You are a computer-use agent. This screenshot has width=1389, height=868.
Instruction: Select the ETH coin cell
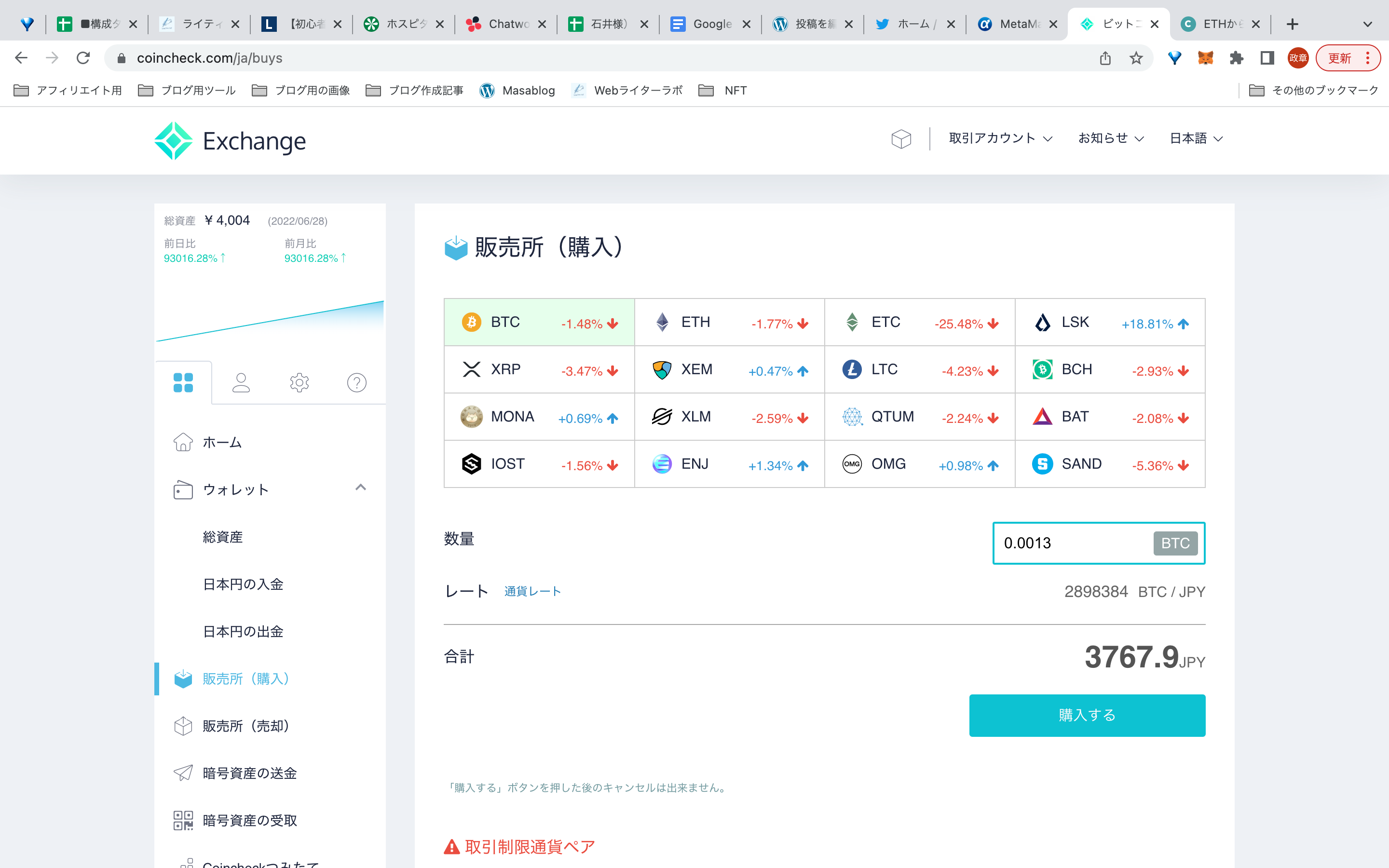(730, 322)
